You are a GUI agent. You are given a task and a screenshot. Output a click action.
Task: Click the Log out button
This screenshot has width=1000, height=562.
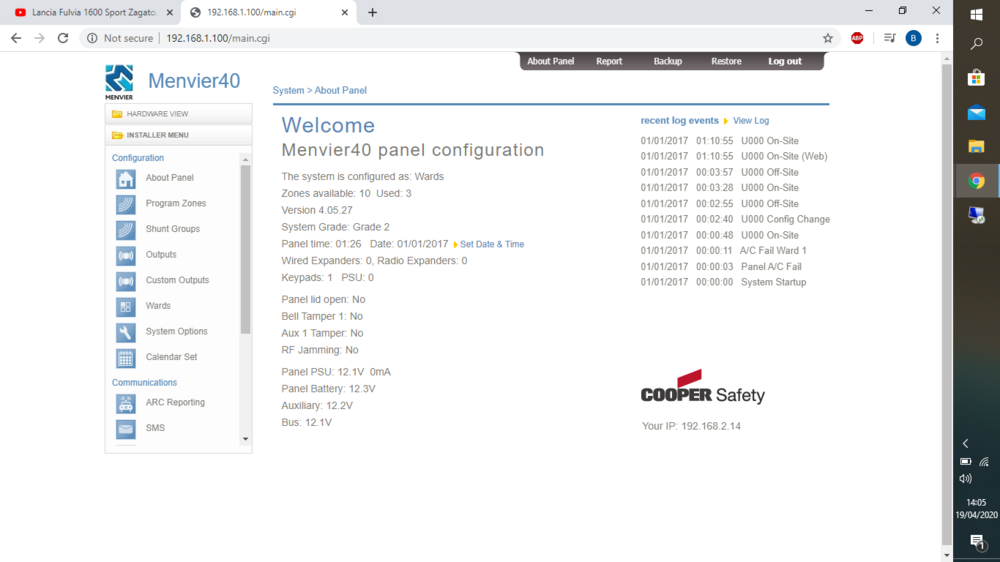coord(784,62)
